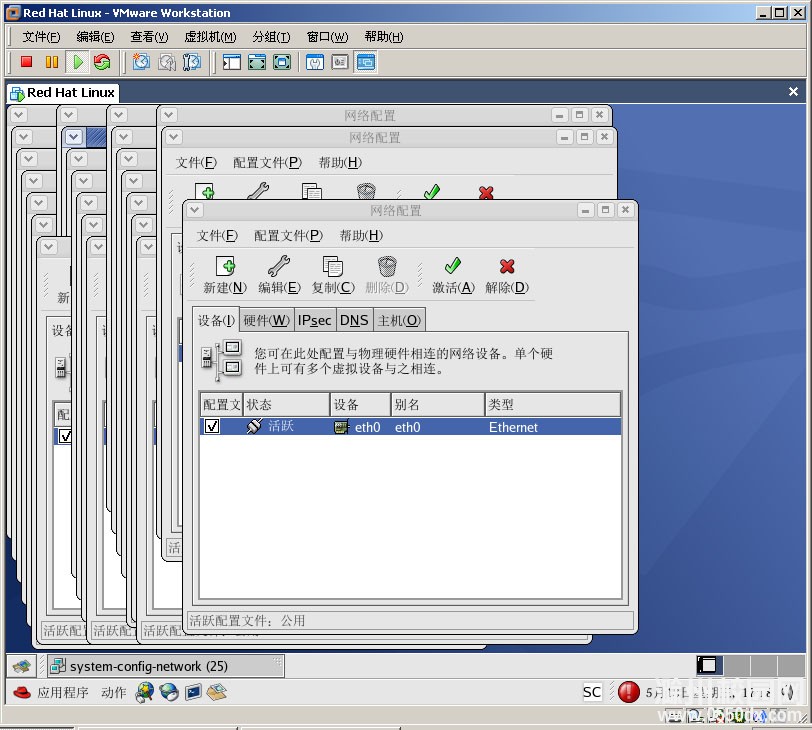This screenshot has height=730, width=812.
Task: Click the 类型 column header
Action: (x=553, y=404)
